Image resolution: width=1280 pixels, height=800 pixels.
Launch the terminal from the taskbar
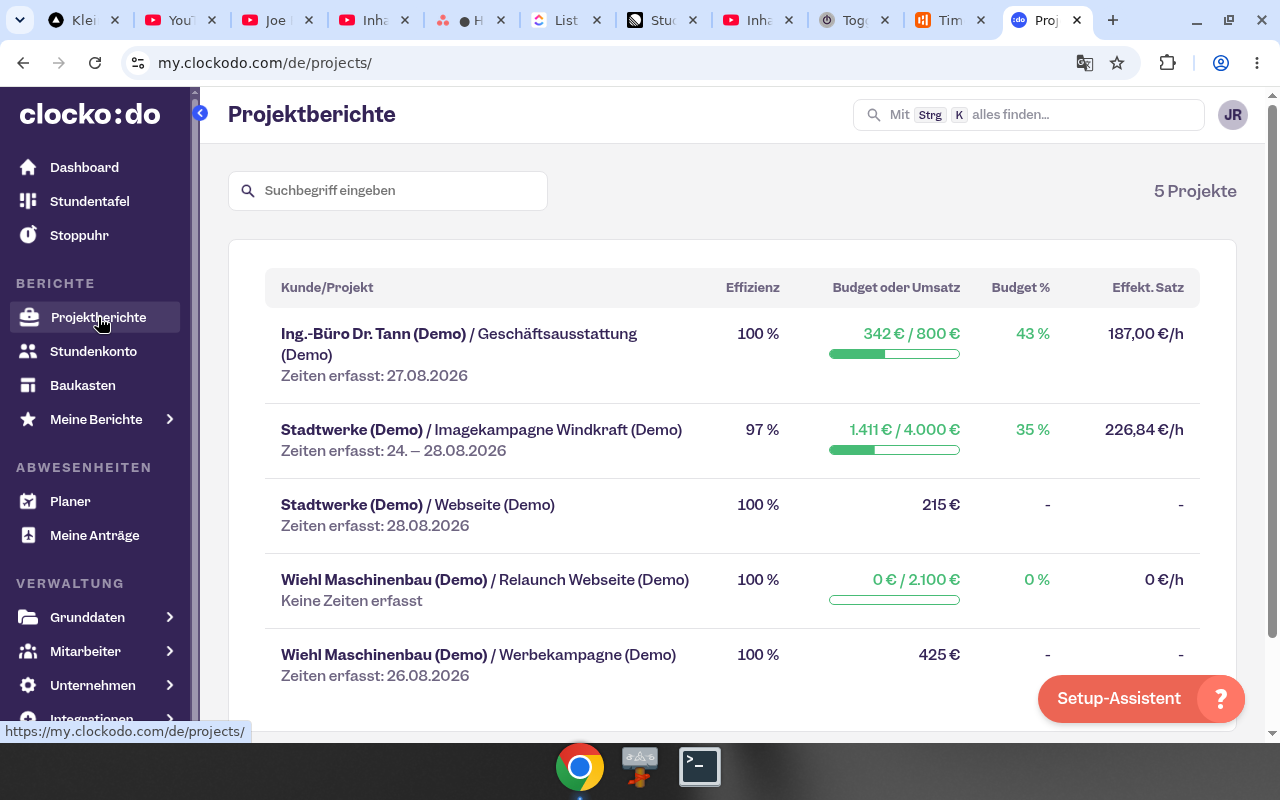point(700,767)
